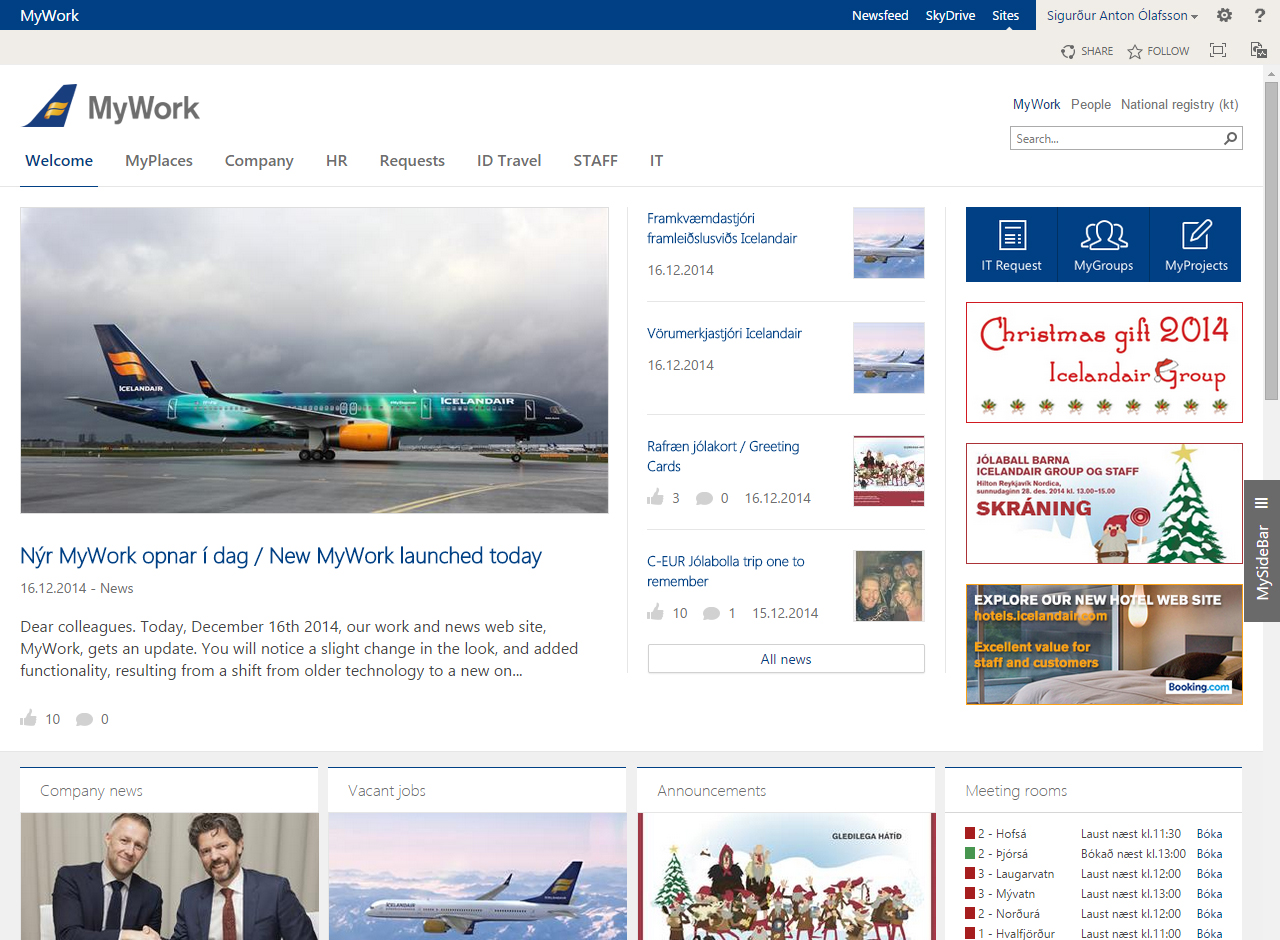Book the Hofsá meeting room via Bóka
The height and width of the screenshot is (940, 1280).
point(1209,834)
